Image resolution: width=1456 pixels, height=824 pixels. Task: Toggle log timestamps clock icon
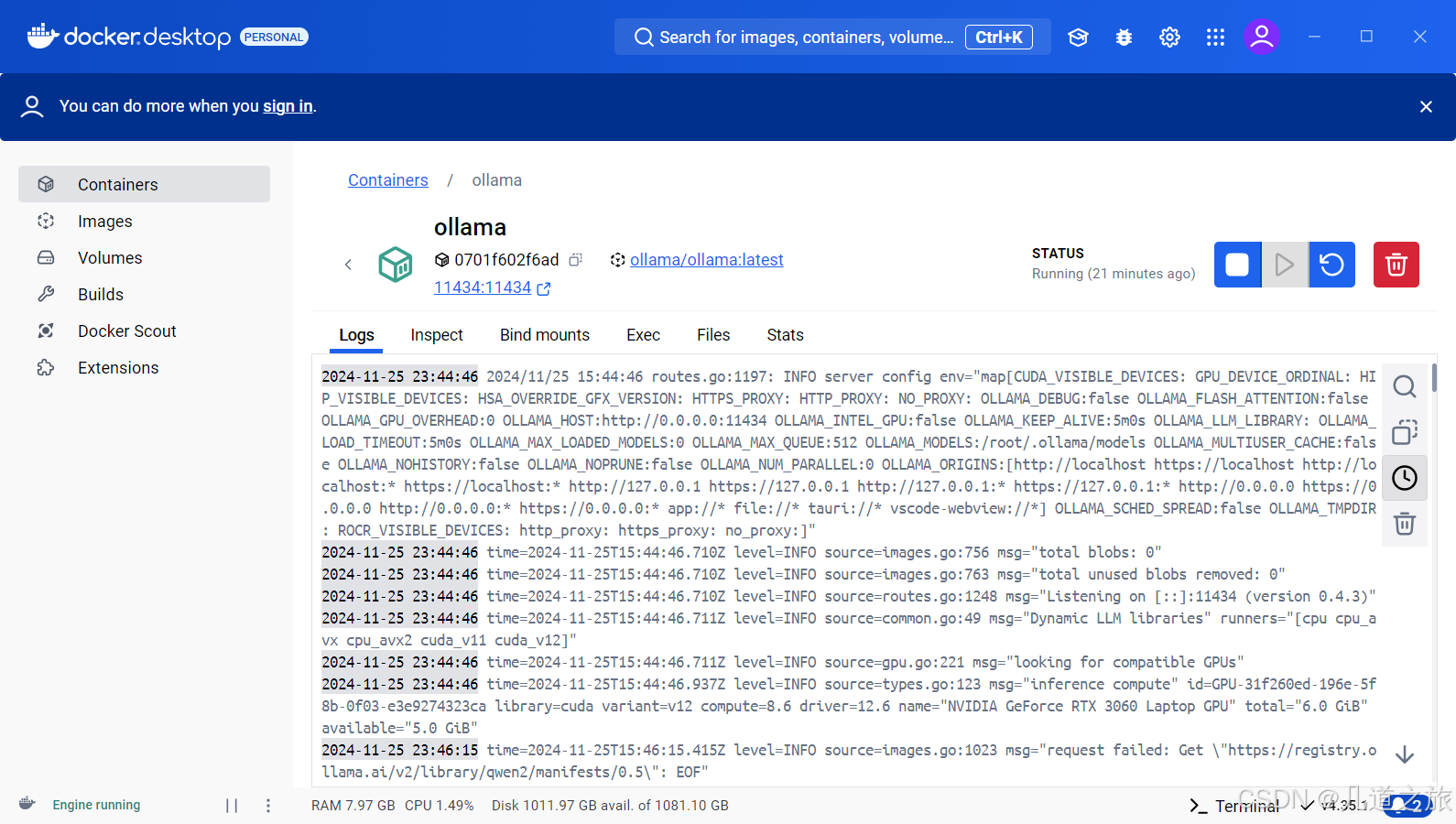pyautogui.click(x=1405, y=478)
